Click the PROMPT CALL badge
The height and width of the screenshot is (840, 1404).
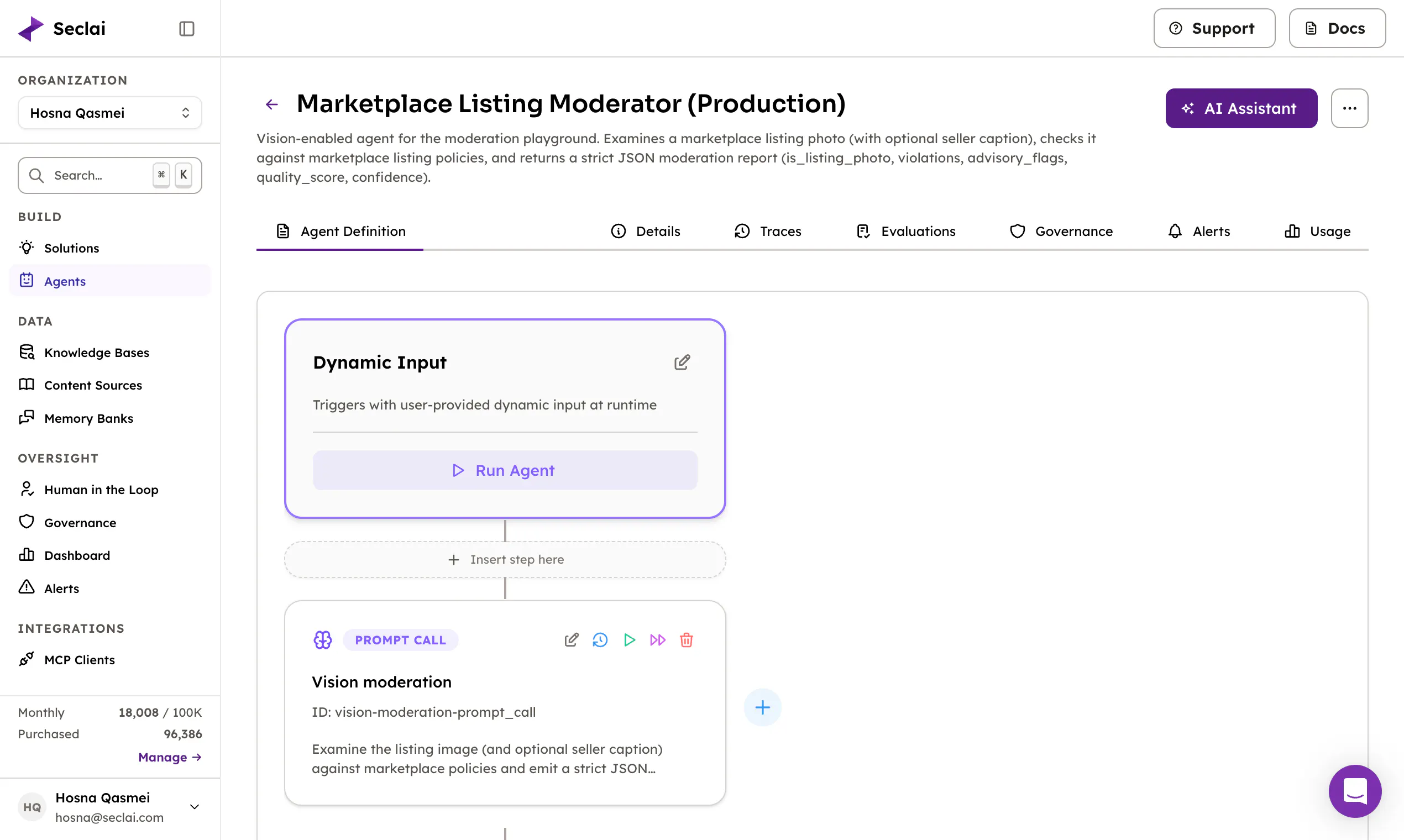coord(400,640)
